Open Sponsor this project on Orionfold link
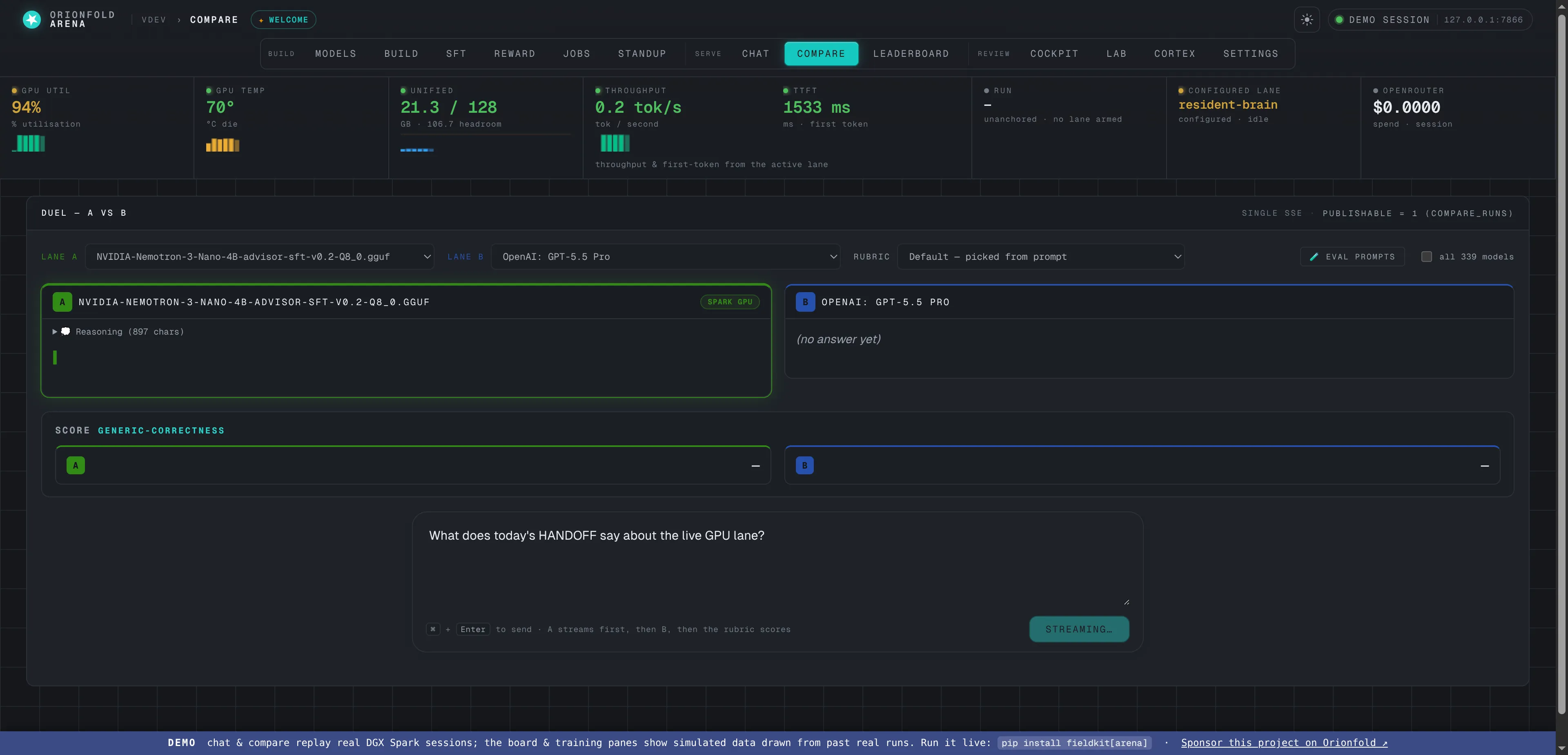Image resolution: width=1568 pixels, height=755 pixels. (1284, 742)
